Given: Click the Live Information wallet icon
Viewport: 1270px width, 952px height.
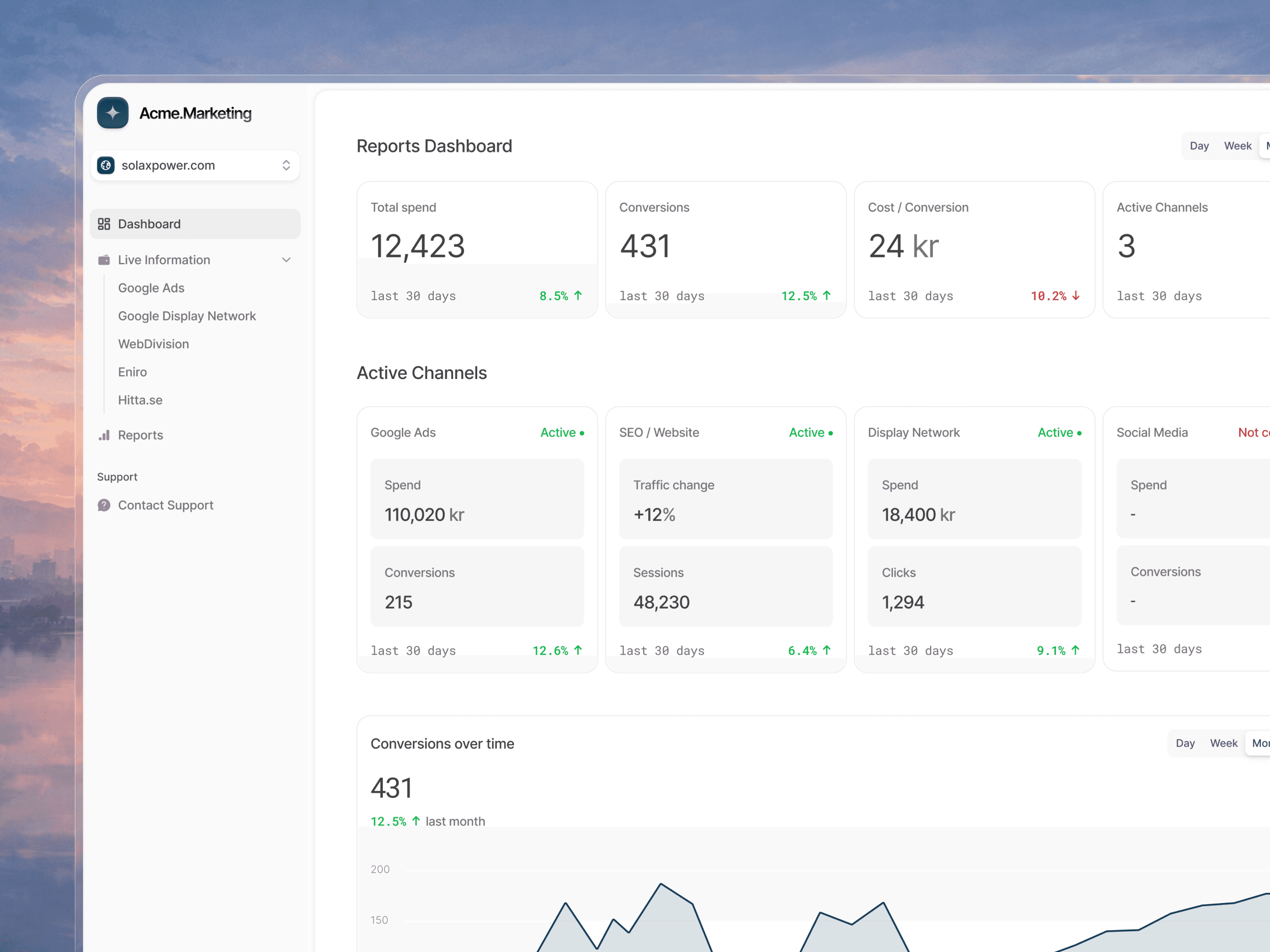Looking at the screenshot, I should pyautogui.click(x=104, y=260).
